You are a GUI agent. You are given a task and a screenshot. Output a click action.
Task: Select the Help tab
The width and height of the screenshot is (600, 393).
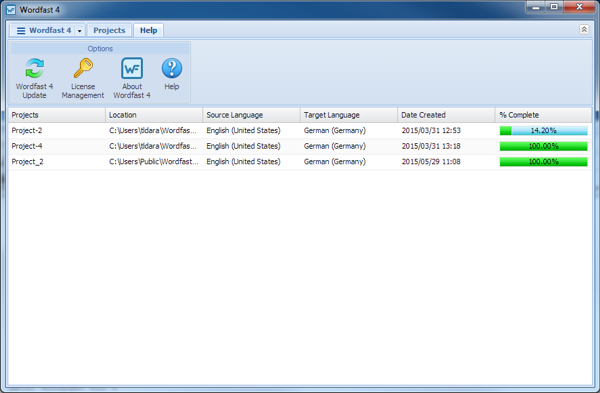coord(148,30)
